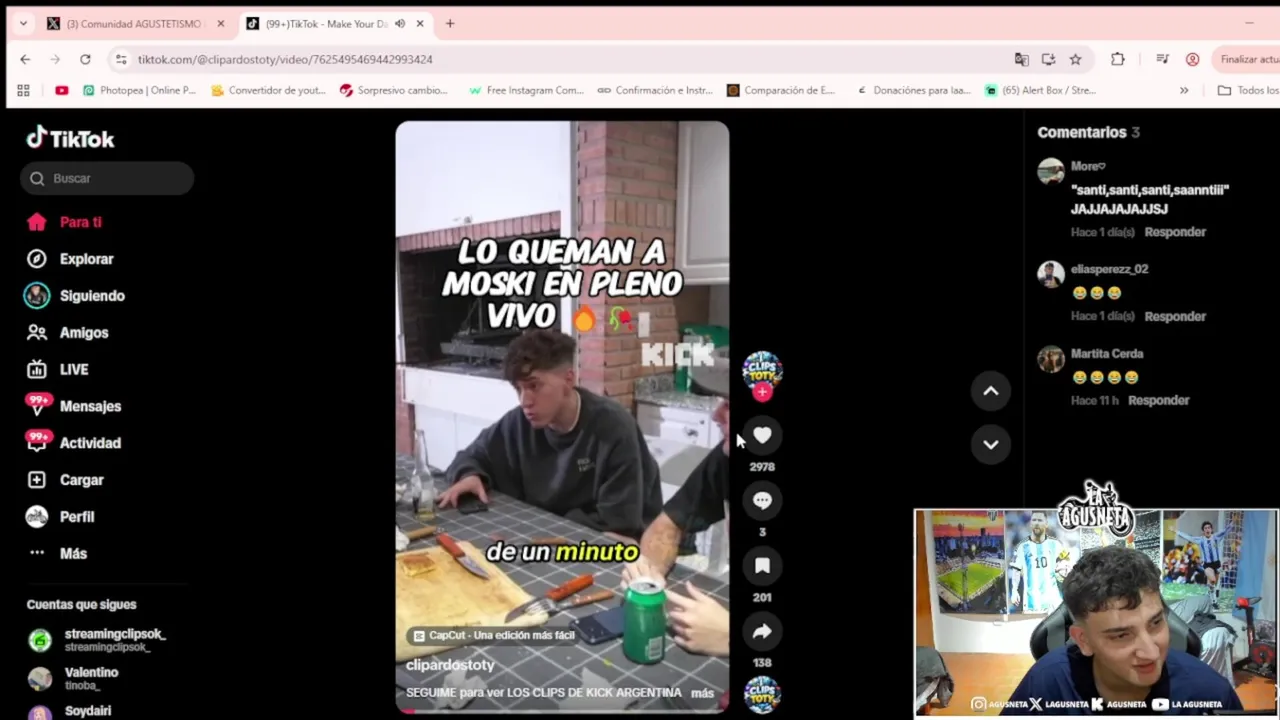The width and height of the screenshot is (1280, 720).
Task: Select the tiktok.com address bar URL
Action: coord(285,59)
